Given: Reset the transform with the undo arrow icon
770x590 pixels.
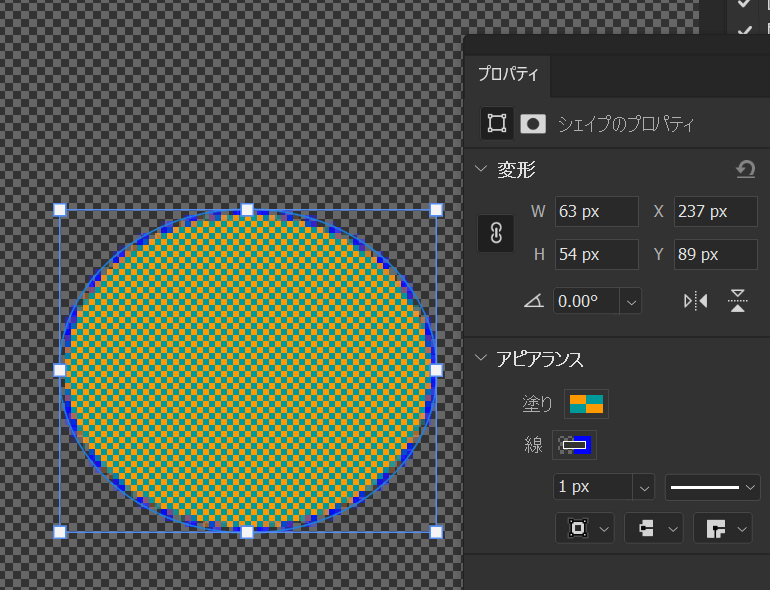Looking at the screenshot, I should point(745,170).
